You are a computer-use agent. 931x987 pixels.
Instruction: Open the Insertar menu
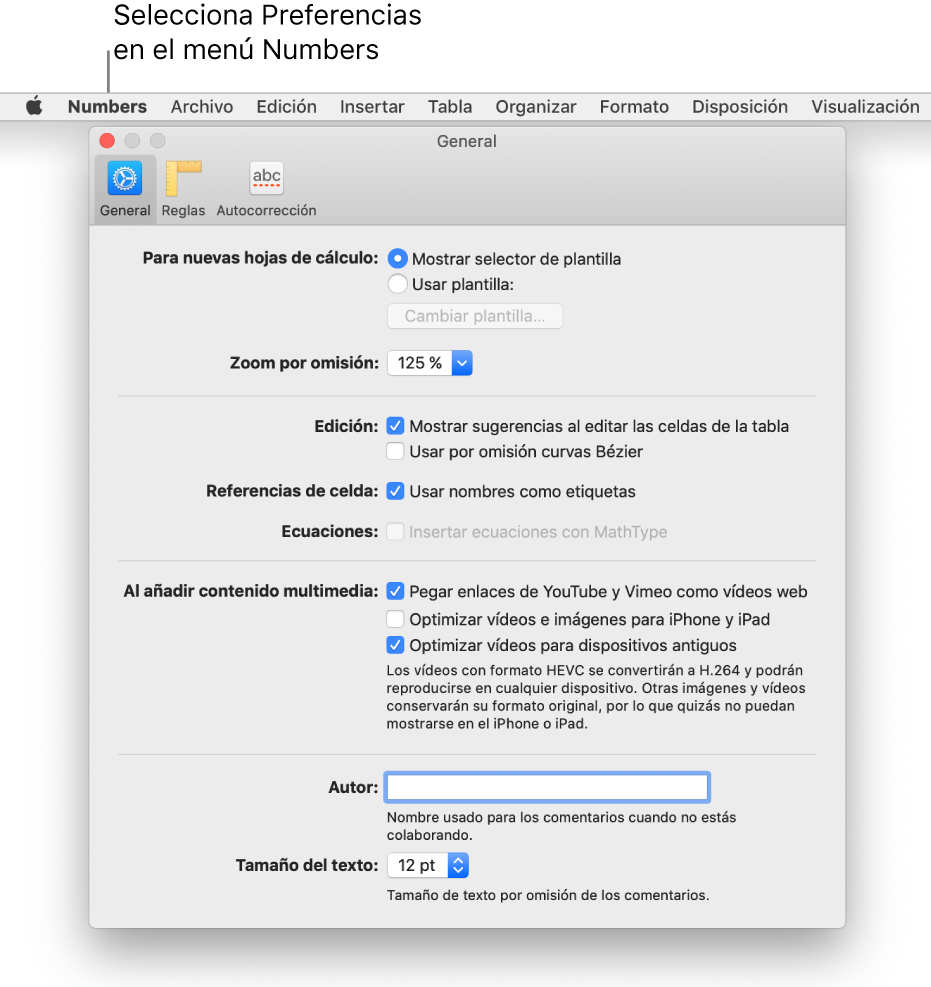[372, 106]
